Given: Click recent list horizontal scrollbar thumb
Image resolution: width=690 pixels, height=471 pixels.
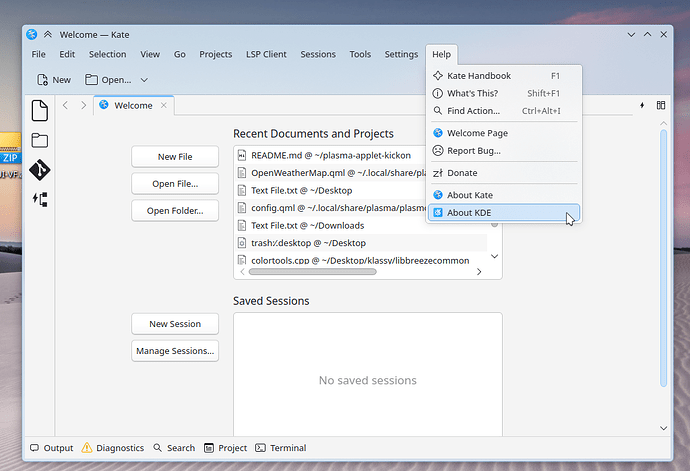Looking at the screenshot, I should pos(312,272).
